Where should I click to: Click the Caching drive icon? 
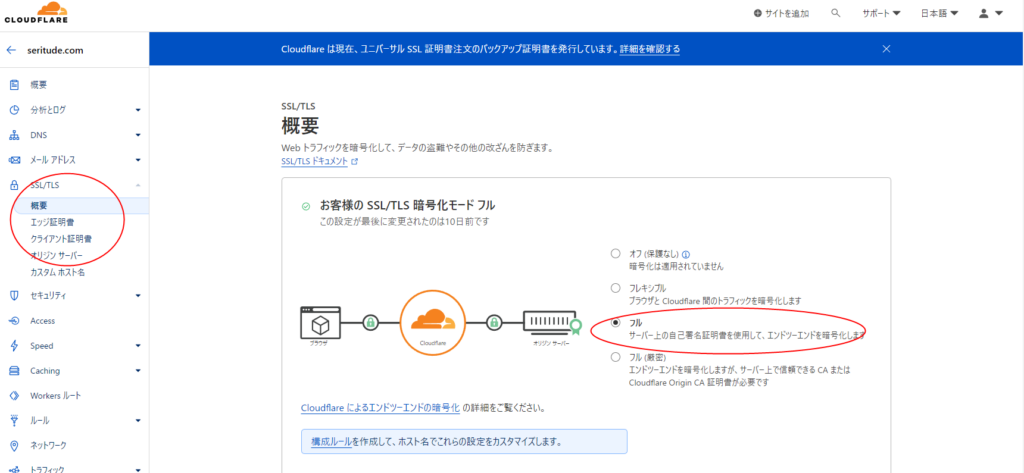(14, 370)
